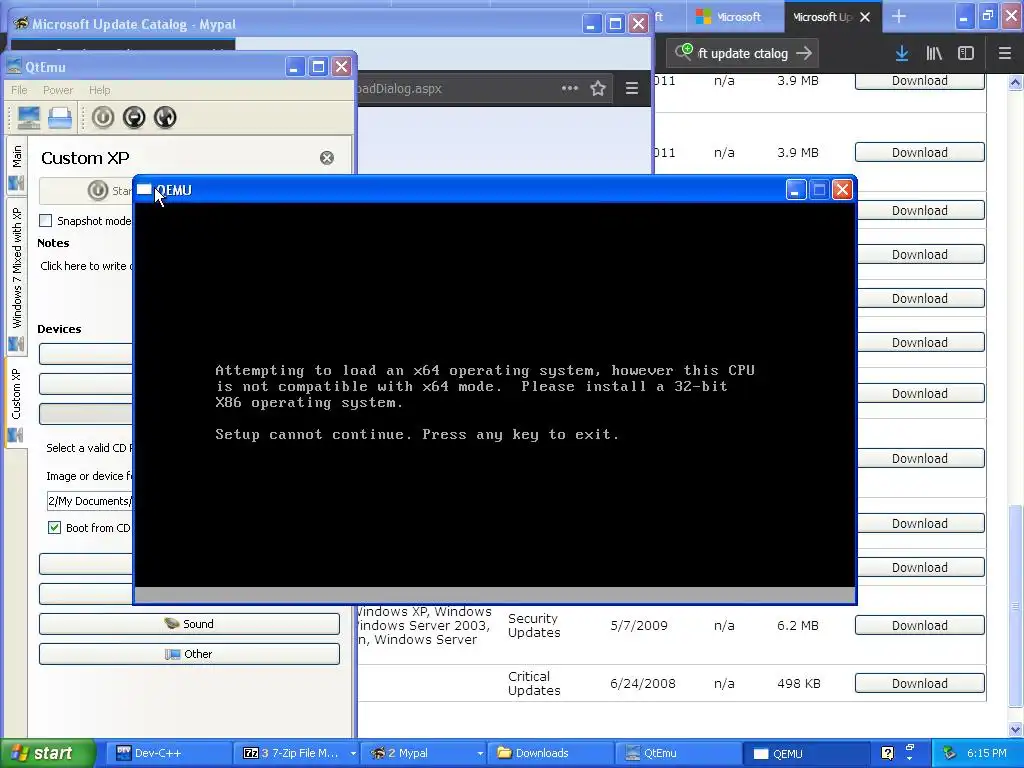Close the Custom XP machine tab with the round x

pos(327,158)
